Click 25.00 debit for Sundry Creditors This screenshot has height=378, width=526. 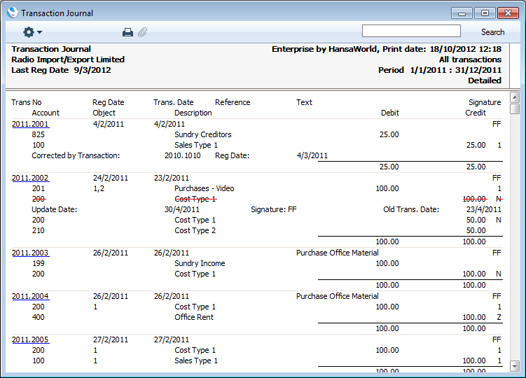point(389,134)
